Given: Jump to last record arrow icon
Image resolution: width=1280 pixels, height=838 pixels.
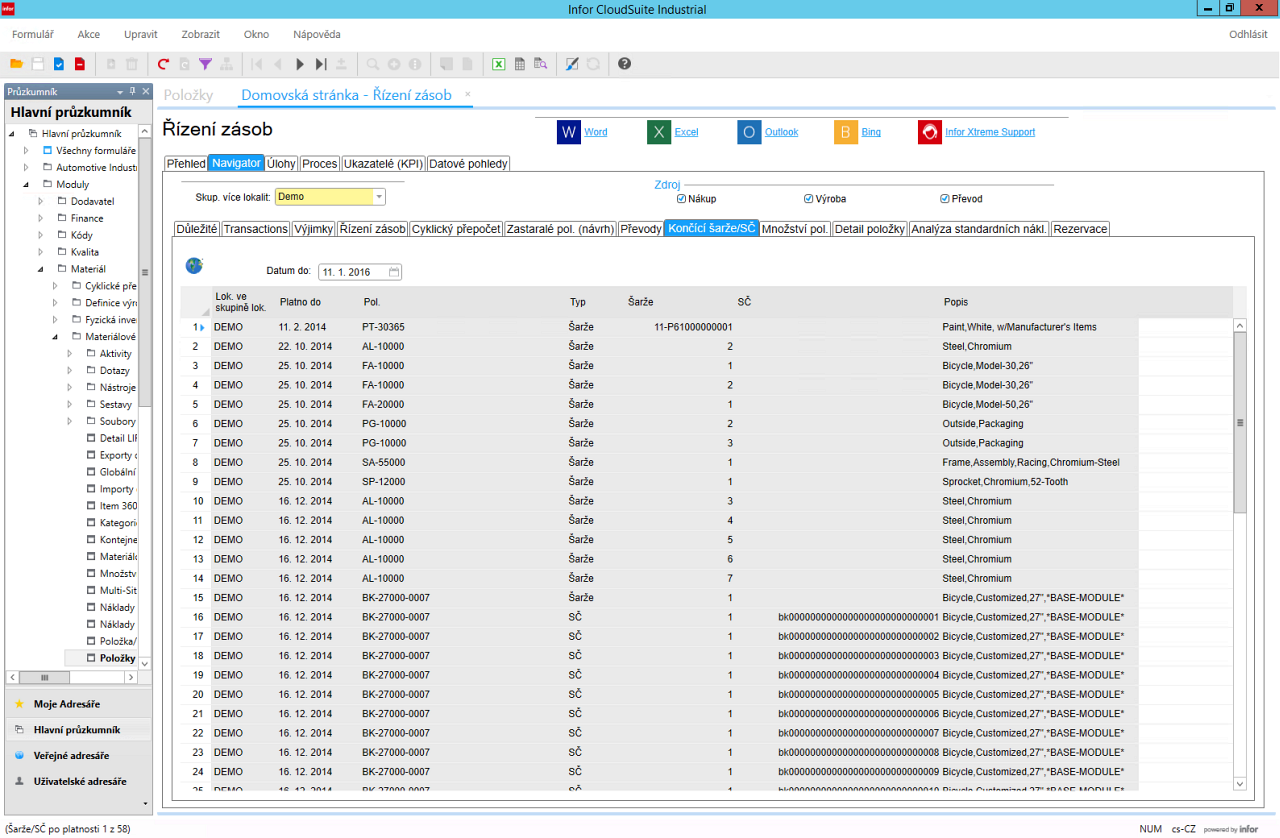Looking at the screenshot, I should [x=321, y=64].
